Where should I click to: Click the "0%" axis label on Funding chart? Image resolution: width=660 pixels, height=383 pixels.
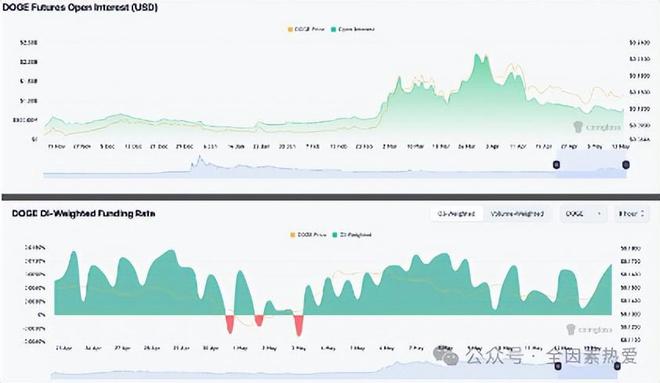click(41, 314)
